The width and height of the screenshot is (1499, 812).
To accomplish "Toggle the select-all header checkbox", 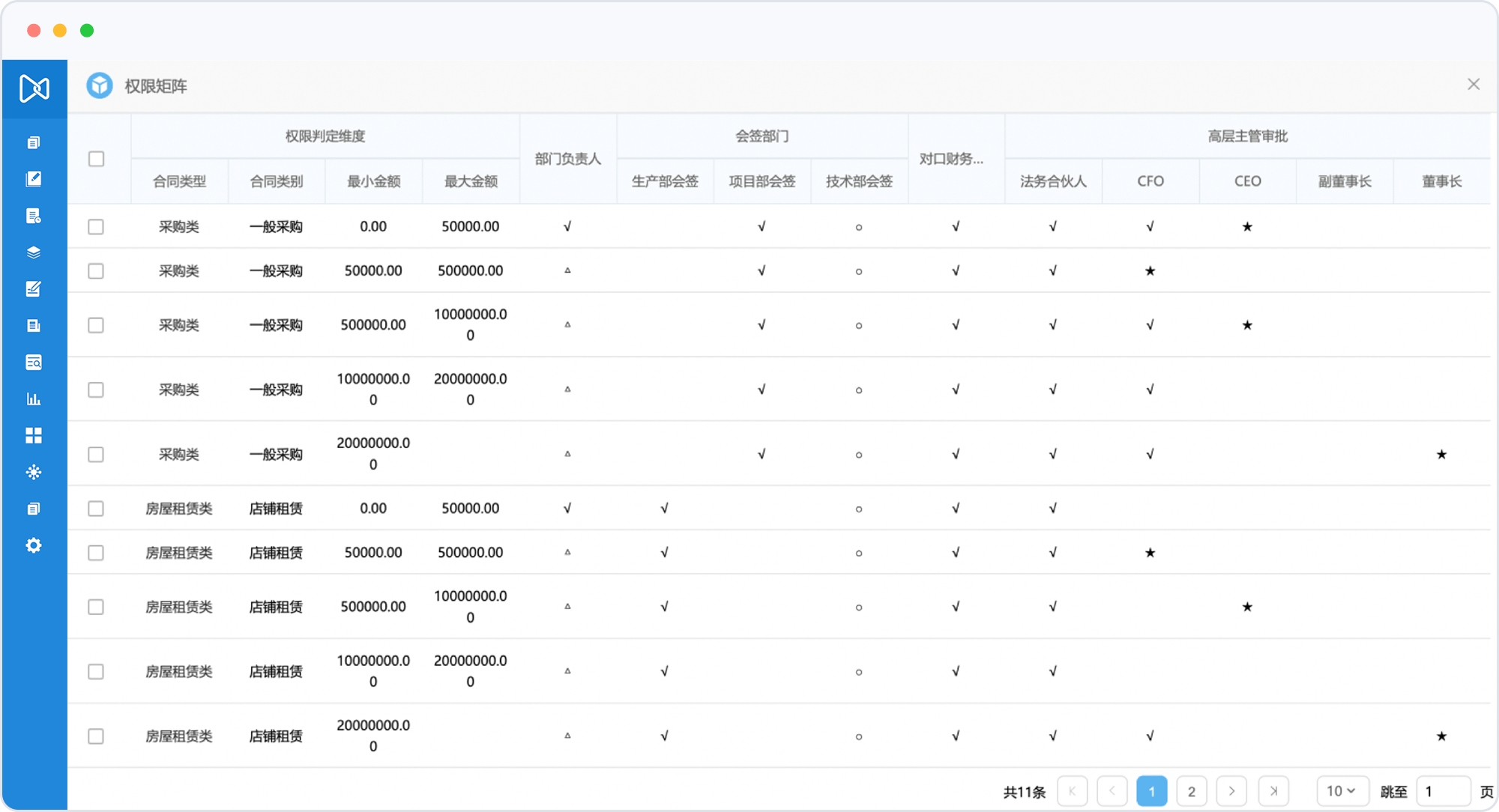I will (96, 159).
